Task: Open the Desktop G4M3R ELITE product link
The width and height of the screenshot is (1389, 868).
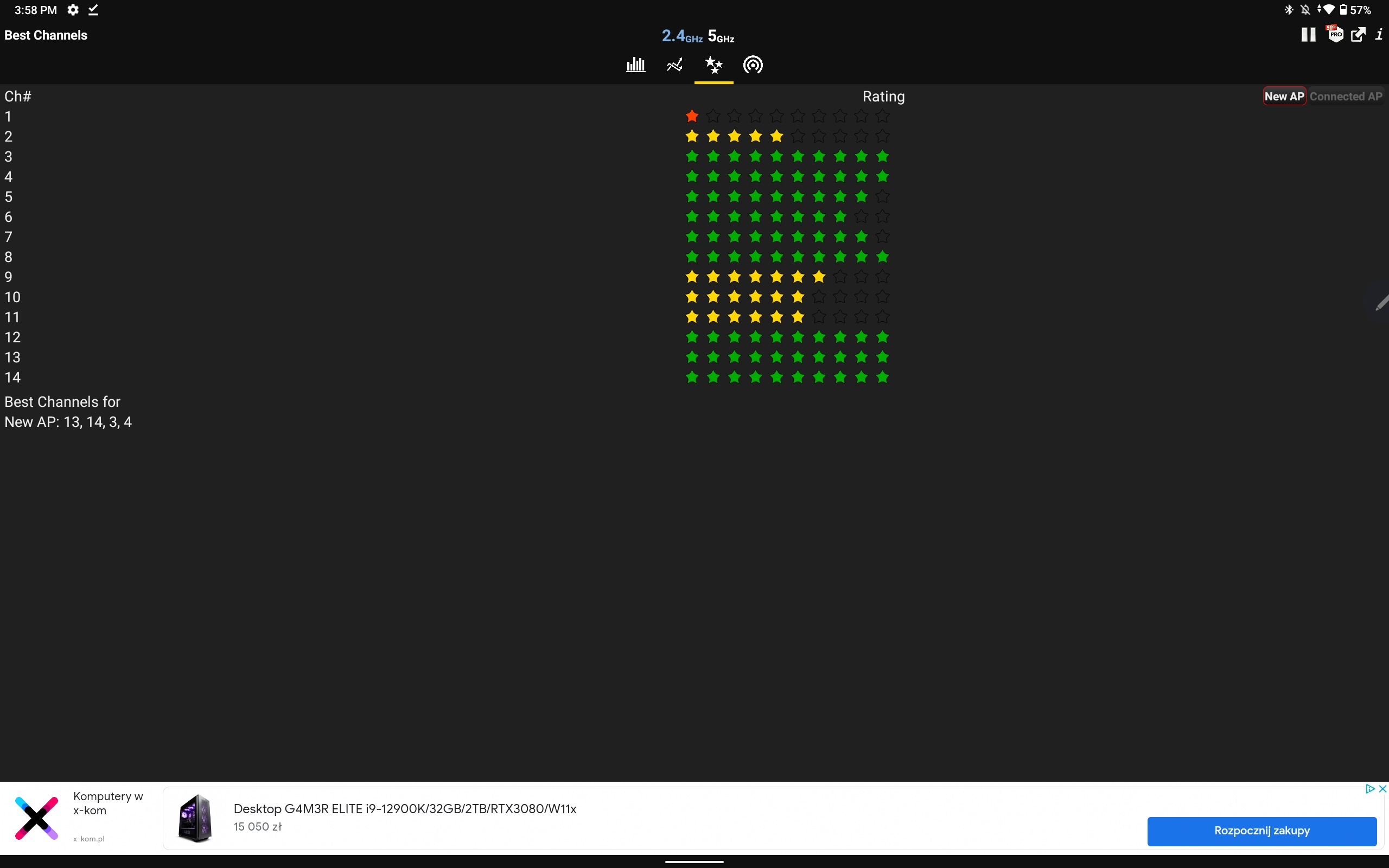Action: pos(405,809)
